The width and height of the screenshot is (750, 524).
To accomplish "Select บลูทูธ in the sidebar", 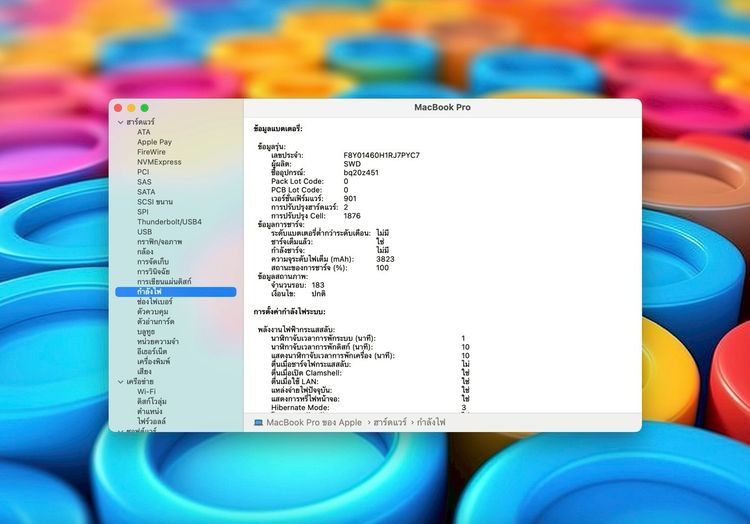I will 148,331.
